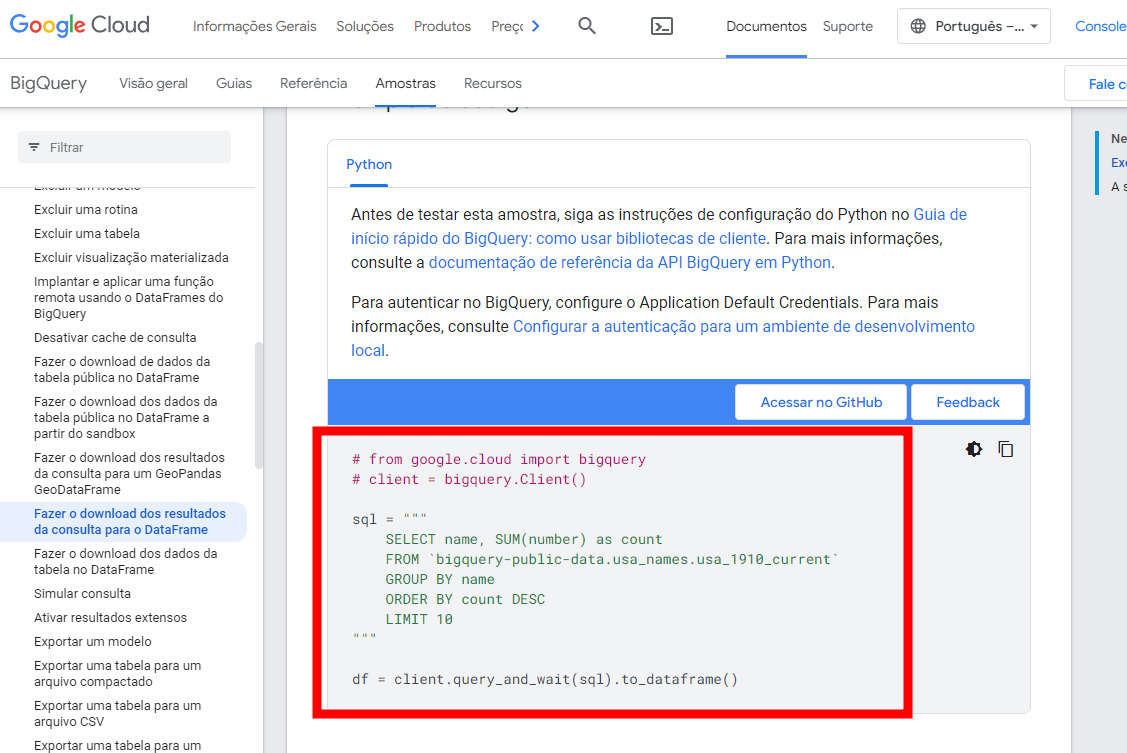Click the LIMIT 10 code line
This screenshot has height=753, width=1127.
point(419,619)
